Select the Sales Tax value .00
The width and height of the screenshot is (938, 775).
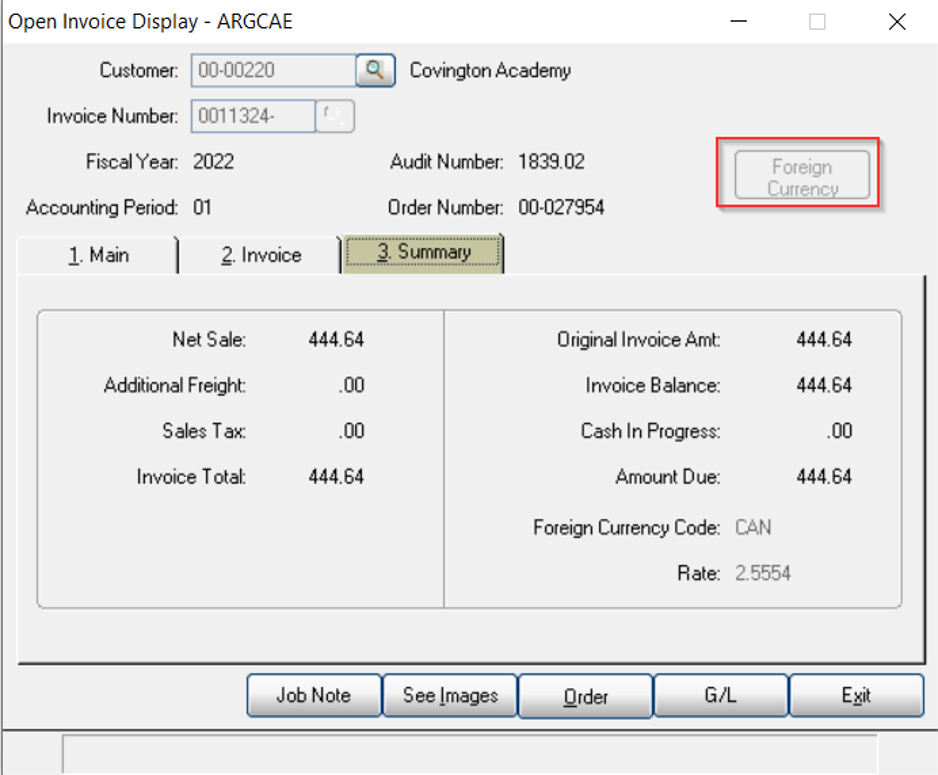tap(351, 431)
